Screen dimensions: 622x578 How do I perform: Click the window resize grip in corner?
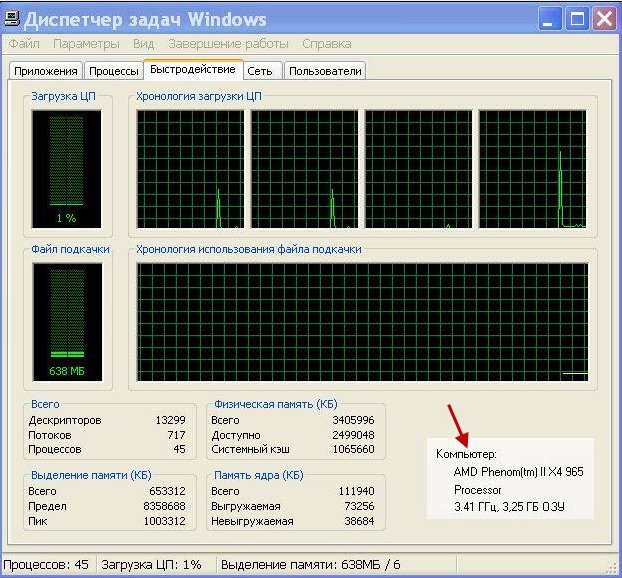(x=612, y=567)
